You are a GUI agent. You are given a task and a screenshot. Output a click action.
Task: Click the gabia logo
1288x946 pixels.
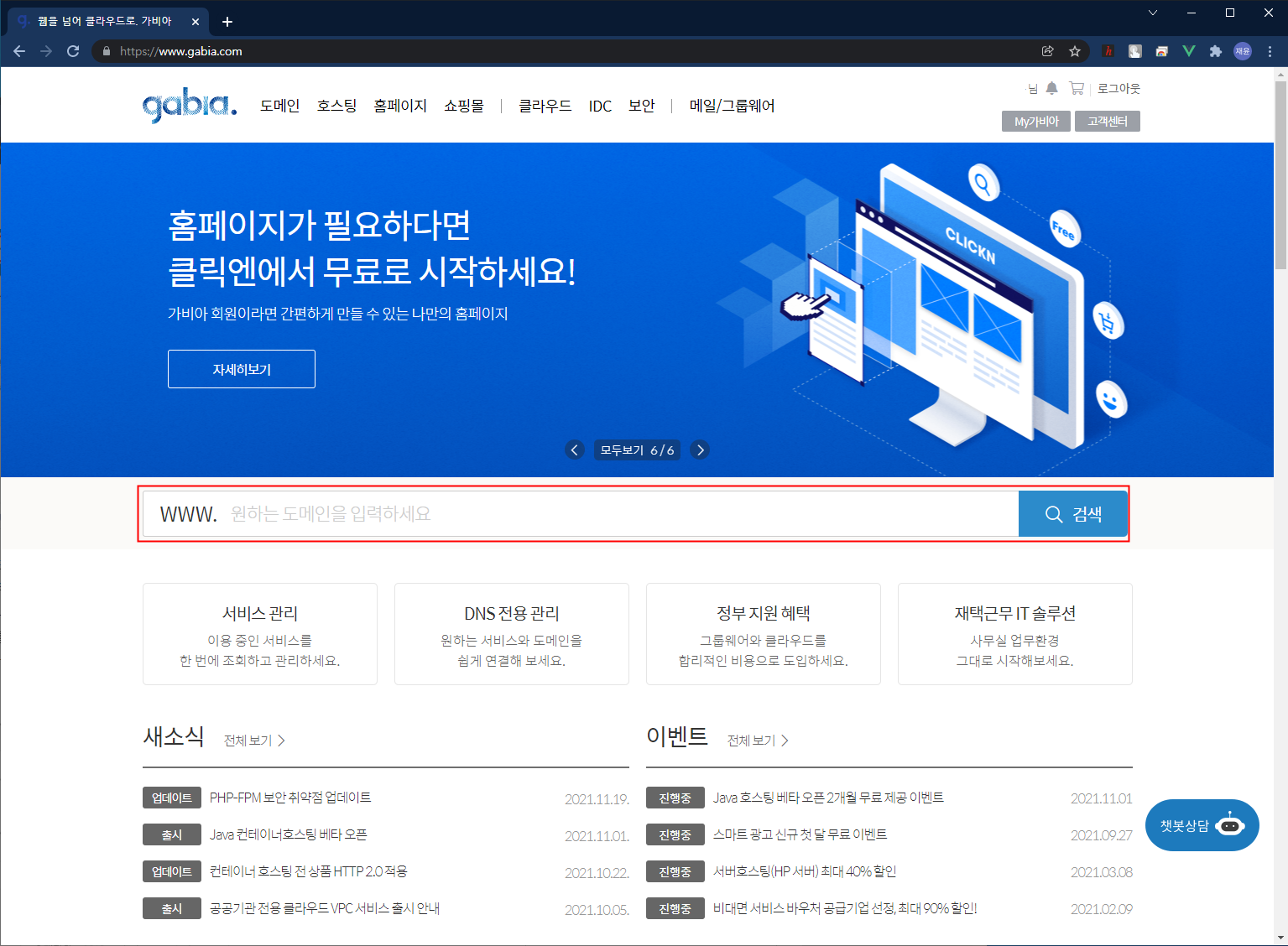[190, 107]
